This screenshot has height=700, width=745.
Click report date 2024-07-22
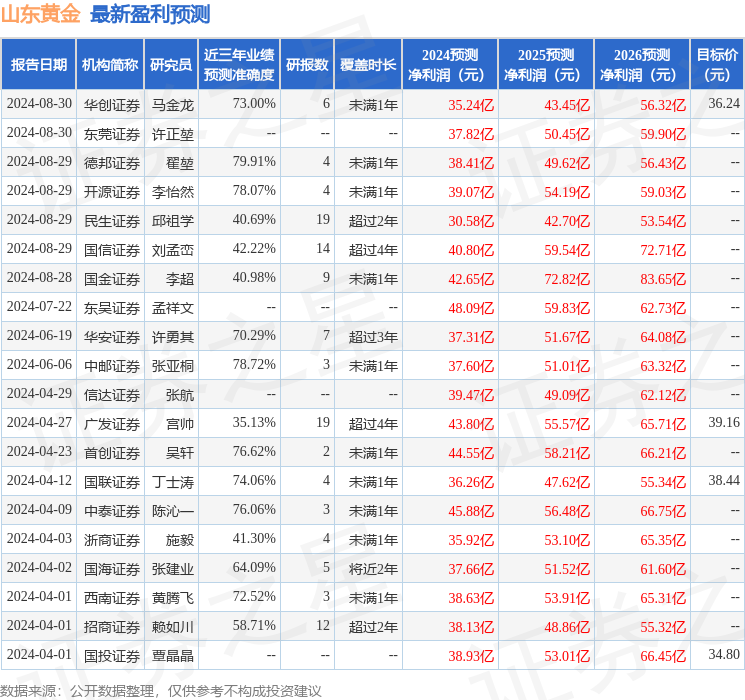click(x=39, y=307)
